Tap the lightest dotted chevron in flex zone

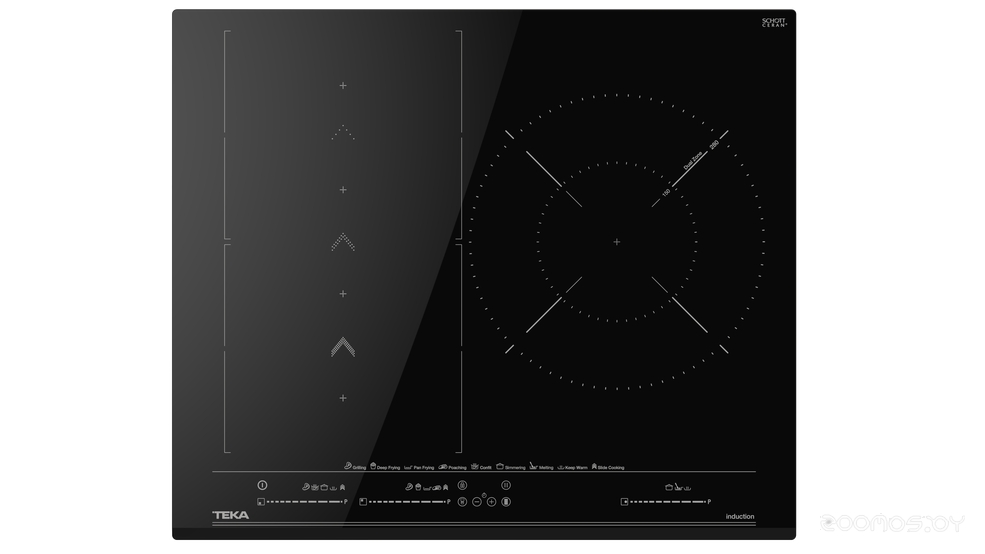(343, 133)
